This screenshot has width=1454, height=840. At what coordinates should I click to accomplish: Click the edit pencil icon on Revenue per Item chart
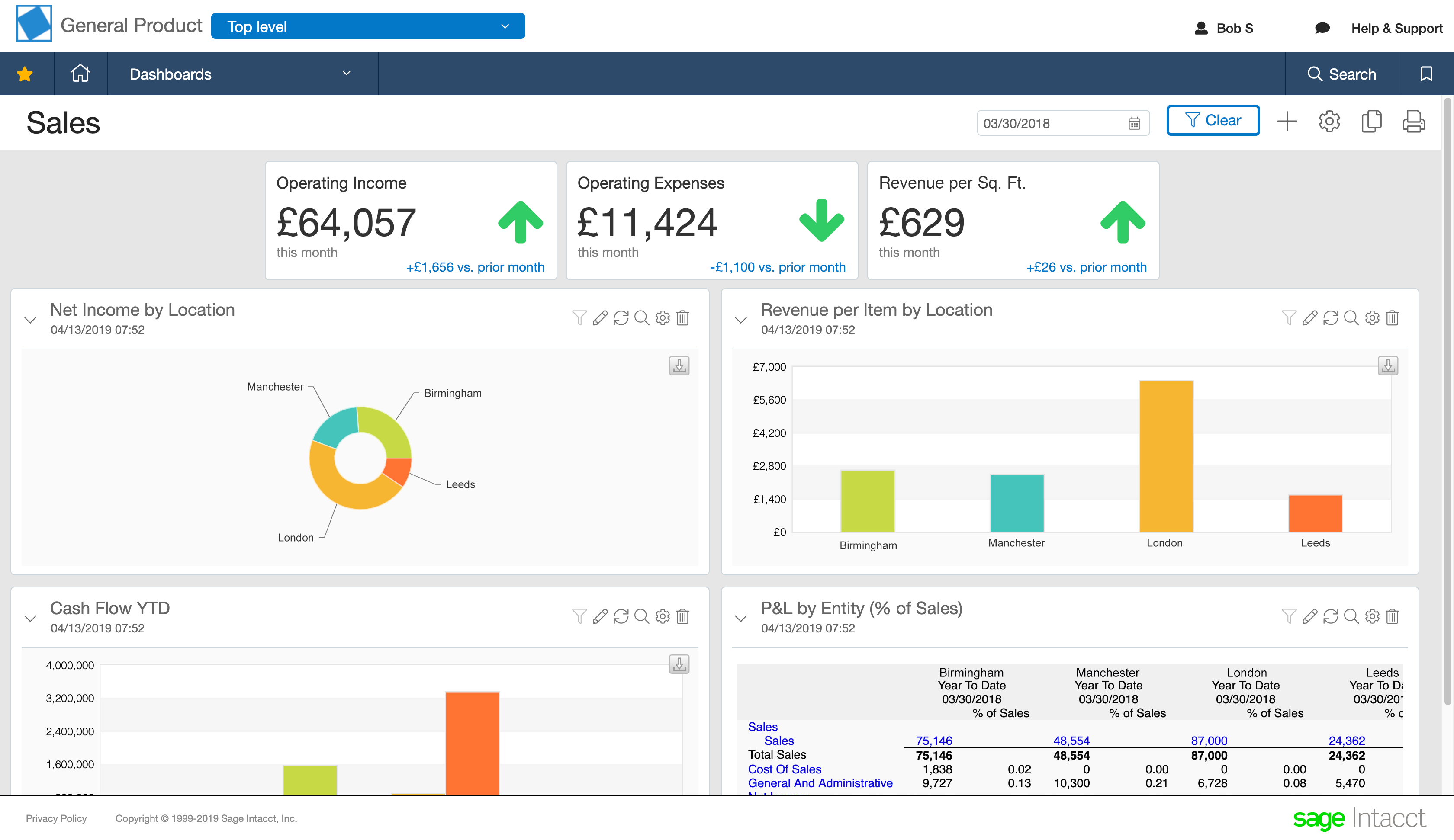(1311, 318)
